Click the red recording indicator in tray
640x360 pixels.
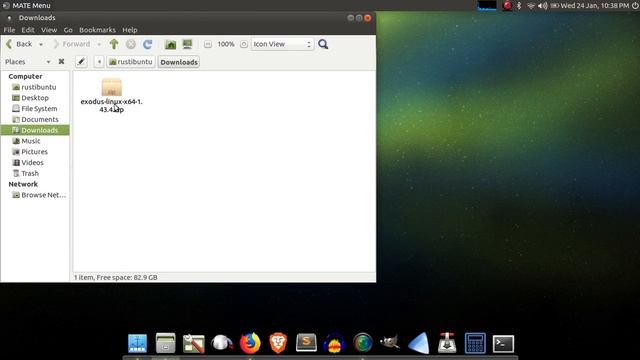point(507,5)
